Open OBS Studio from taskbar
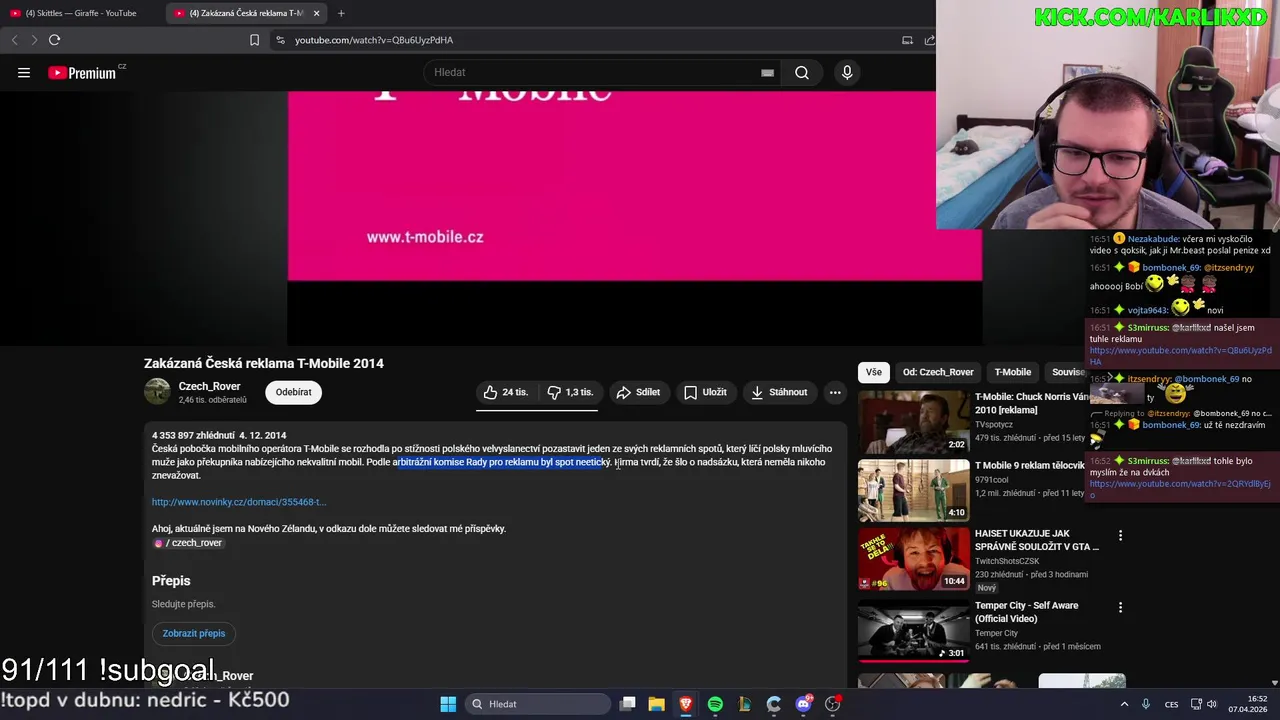 tap(832, 704)
